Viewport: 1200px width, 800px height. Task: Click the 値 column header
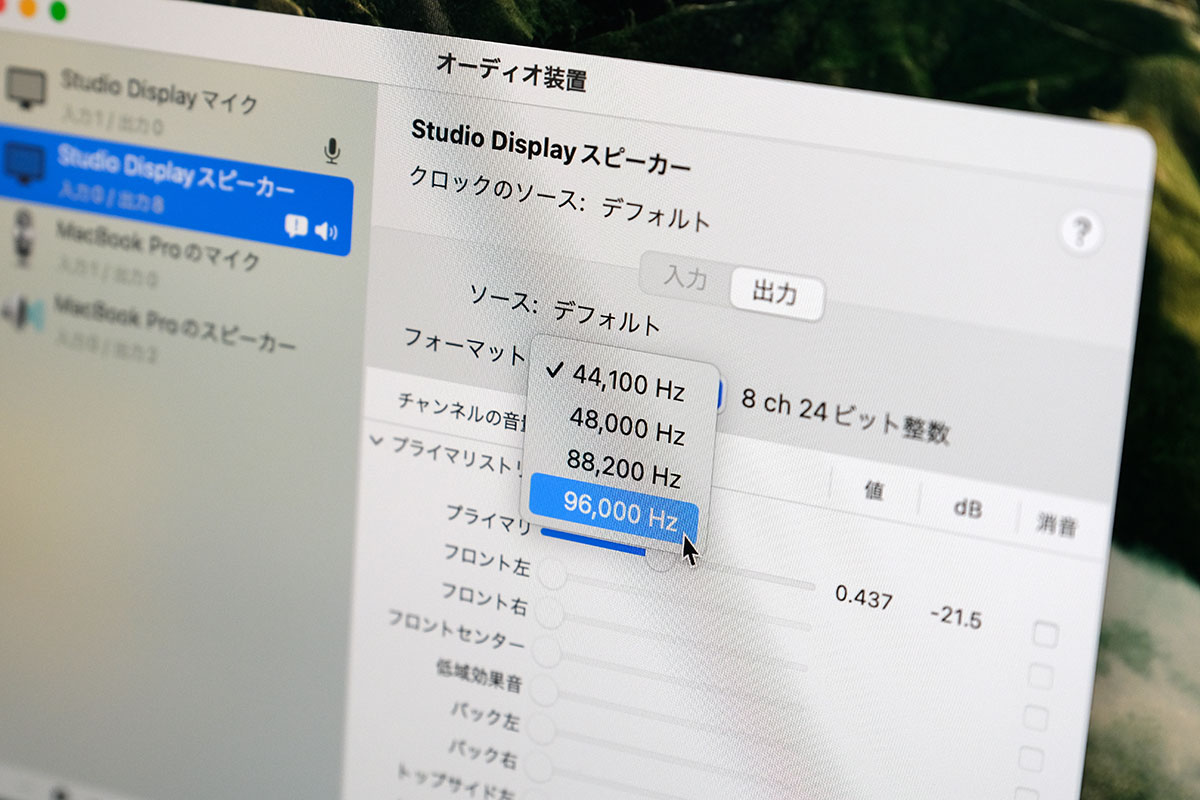point(873,491)
